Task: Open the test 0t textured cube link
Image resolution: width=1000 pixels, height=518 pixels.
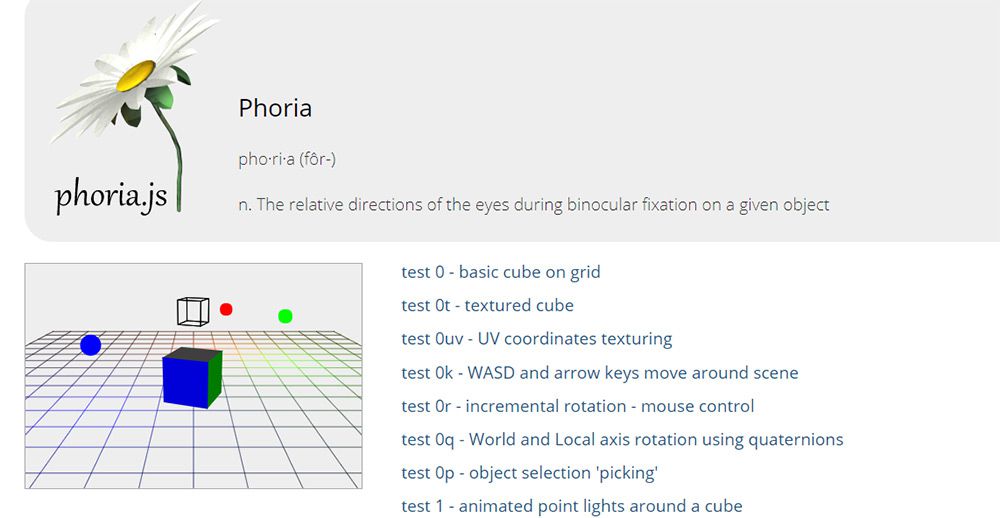Action: coord(487,305)
